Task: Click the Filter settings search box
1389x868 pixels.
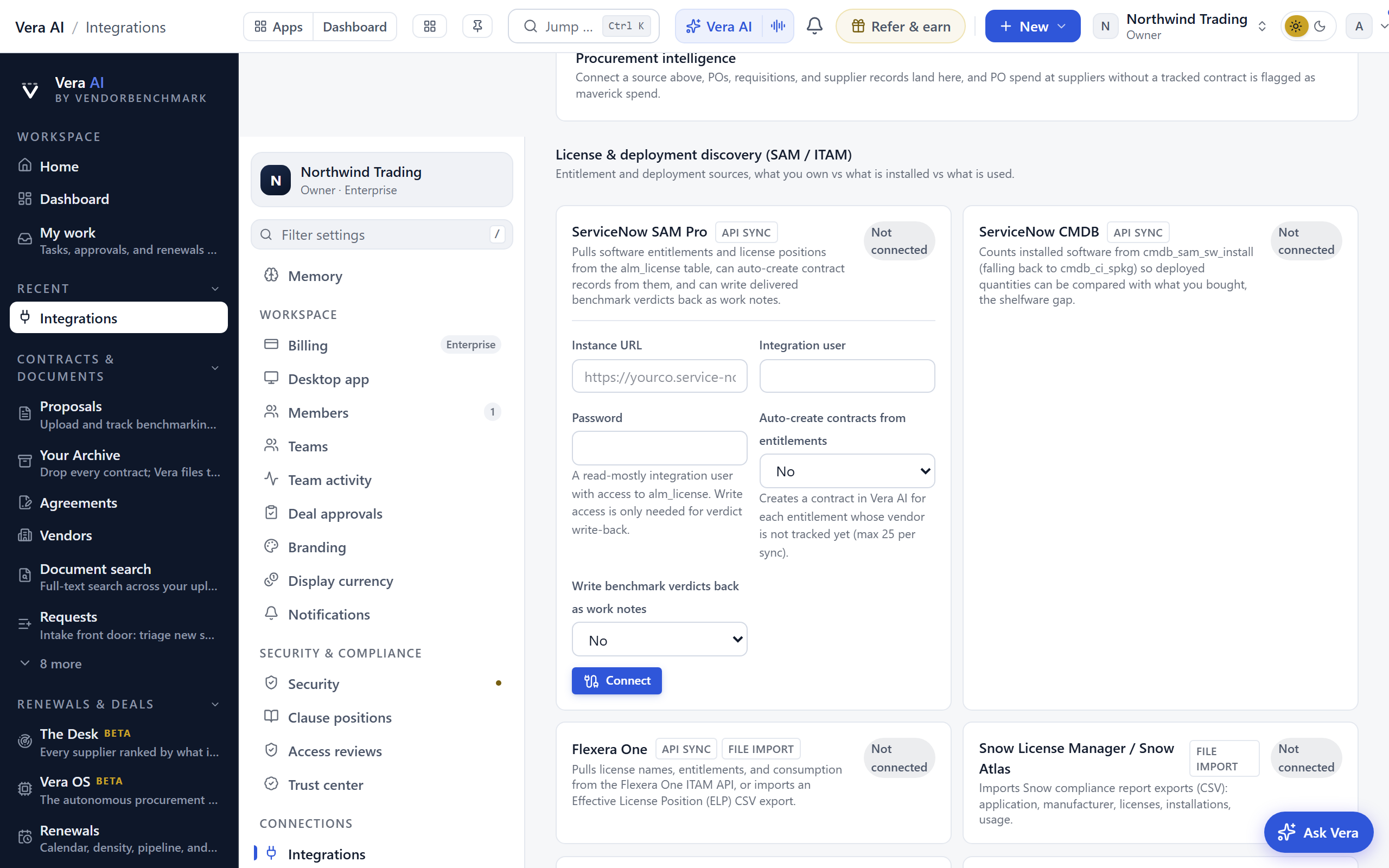Action: [x=381, y=234]
